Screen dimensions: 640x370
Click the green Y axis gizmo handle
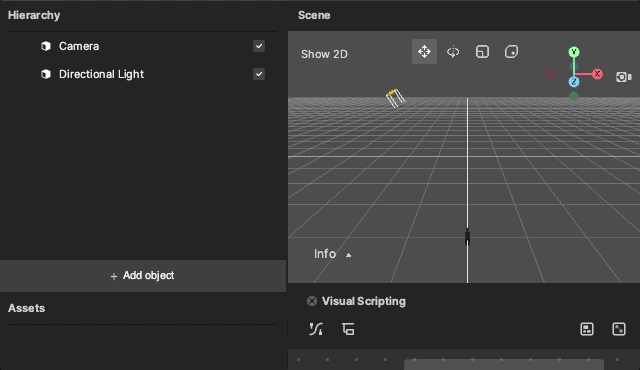(574, 52)
